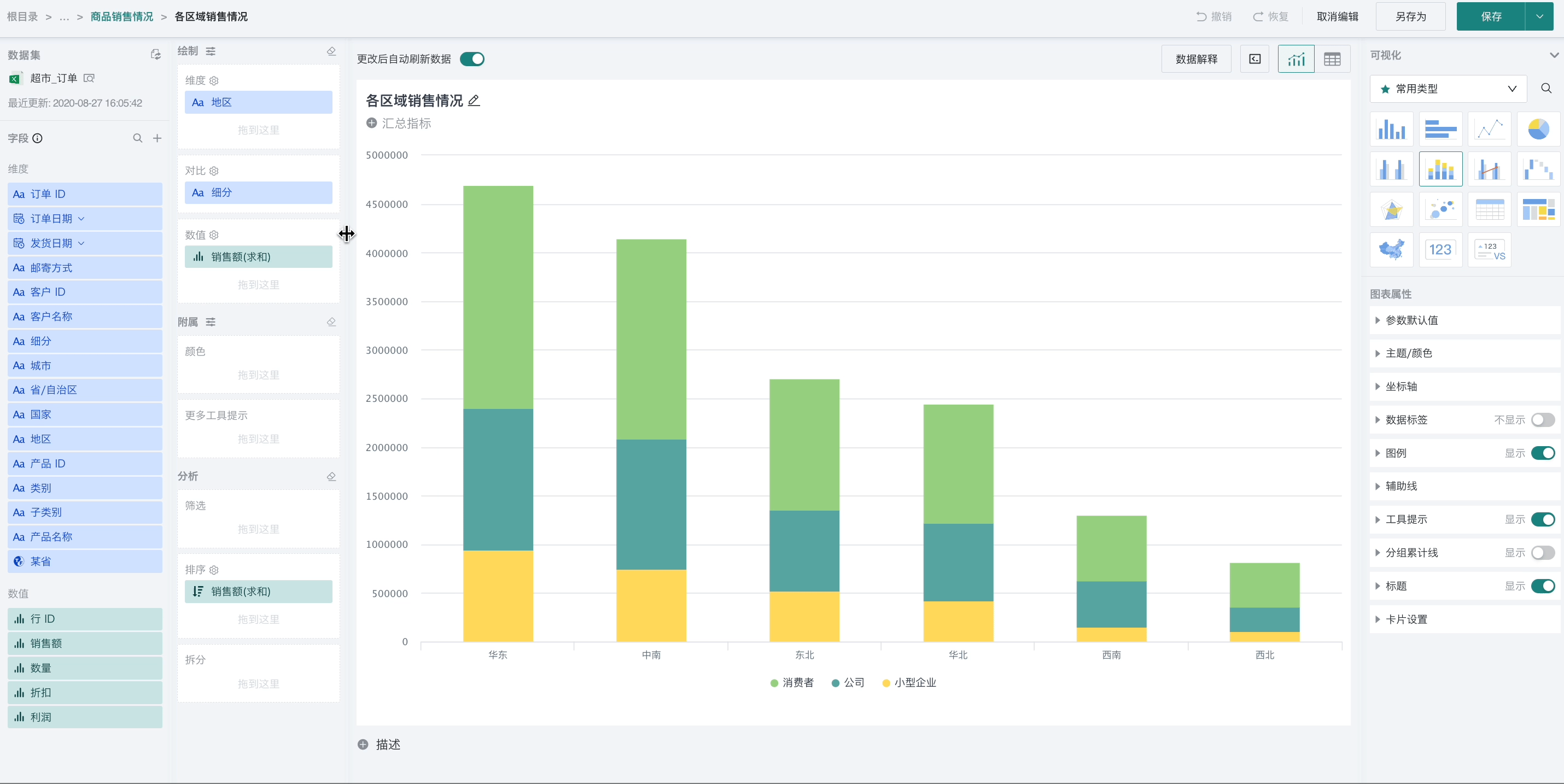Click the 数据解释 button
Screen dimensions: 1564x784
1196,59
